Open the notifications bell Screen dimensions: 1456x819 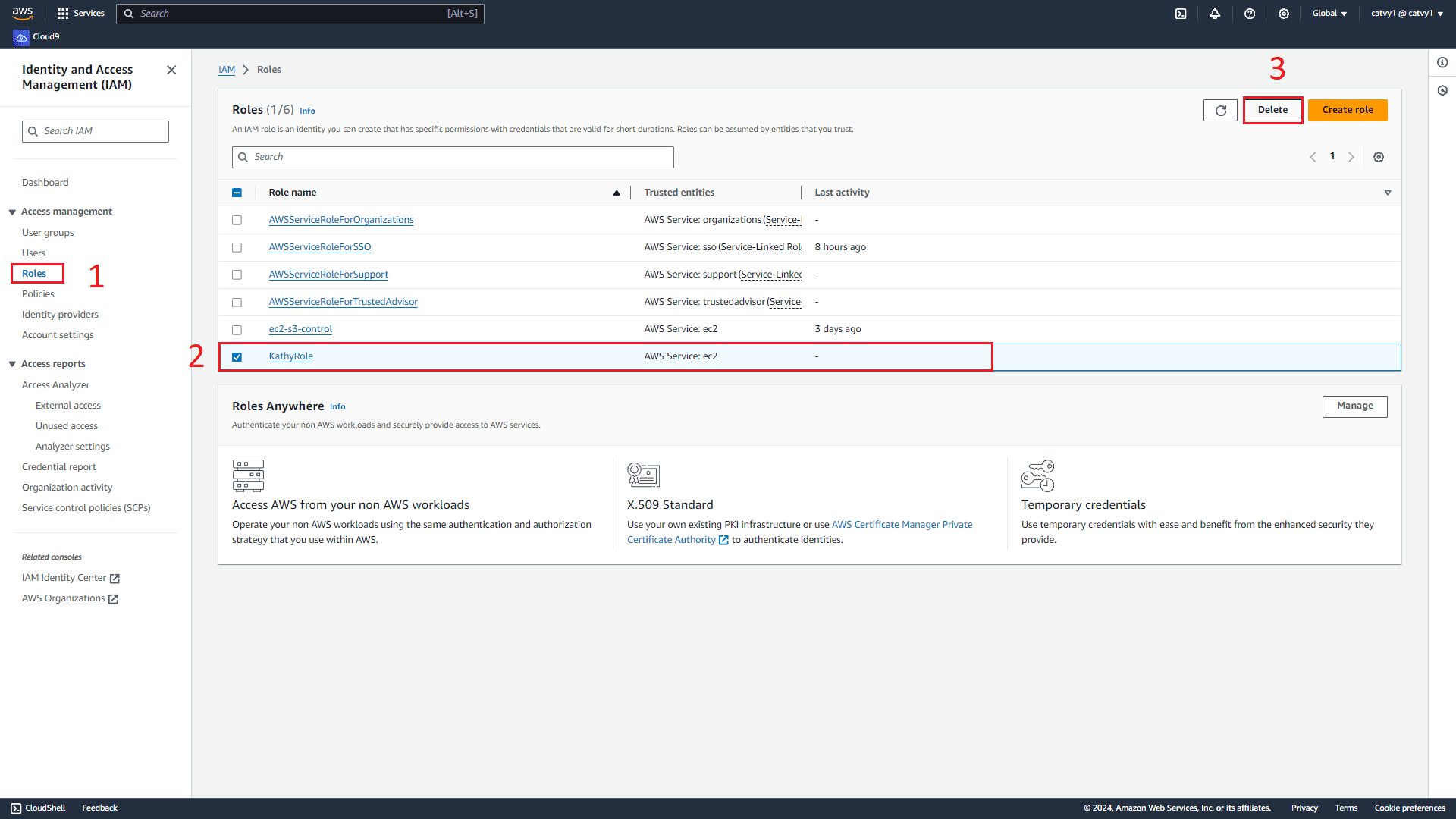[x=1215, y=14]
